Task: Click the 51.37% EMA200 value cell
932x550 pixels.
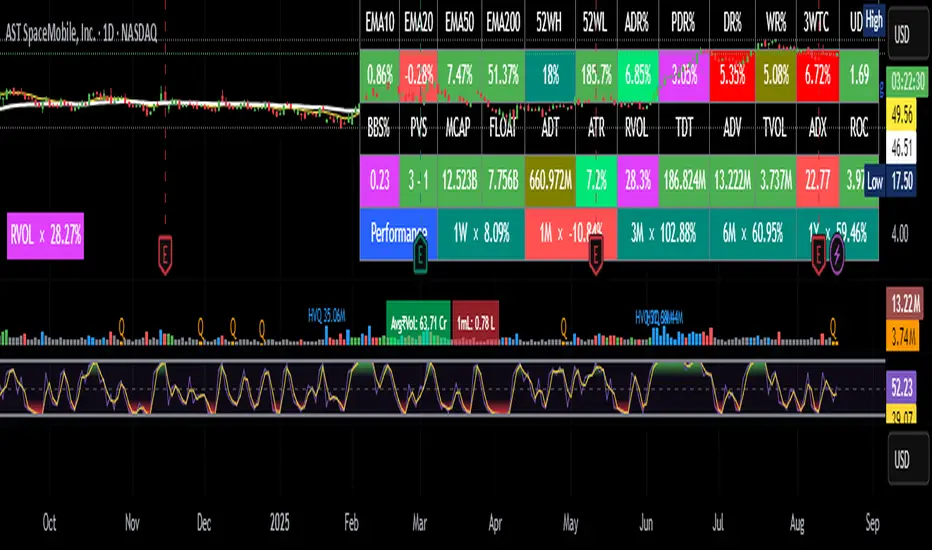Action: 503,76
